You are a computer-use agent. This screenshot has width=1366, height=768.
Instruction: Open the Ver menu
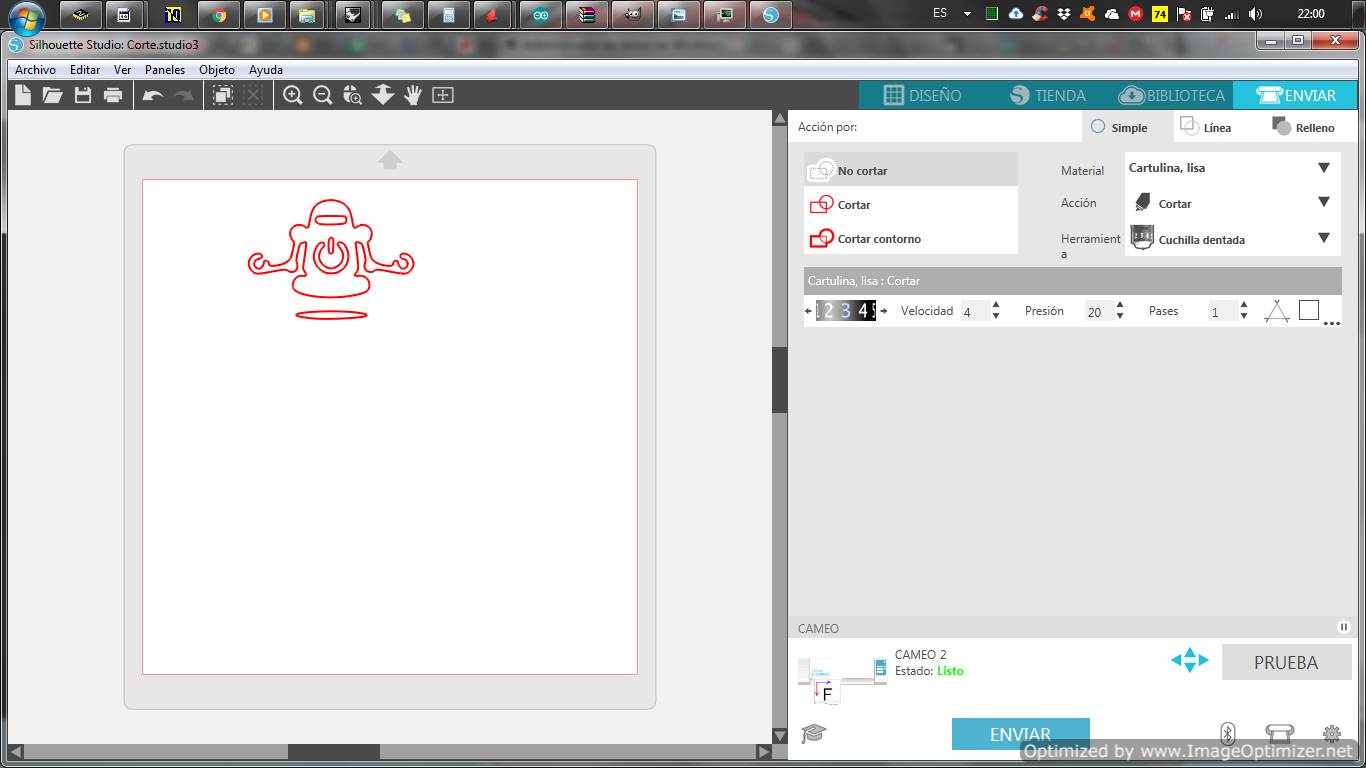[x=122, y=70]
